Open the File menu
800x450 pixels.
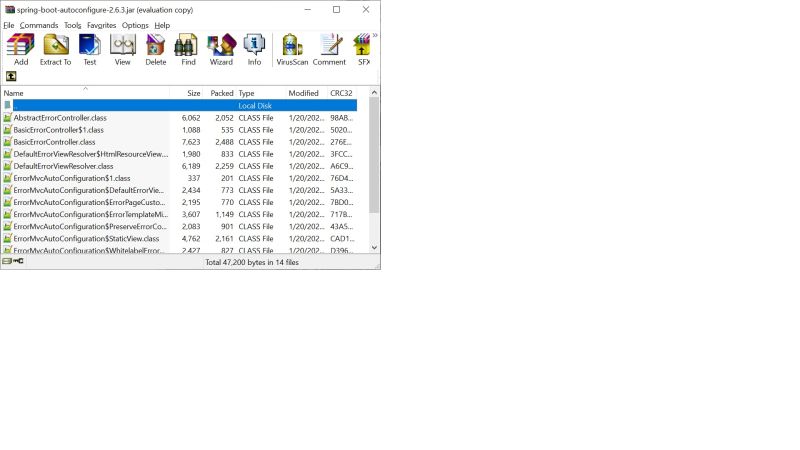click(x=9, y=25)
